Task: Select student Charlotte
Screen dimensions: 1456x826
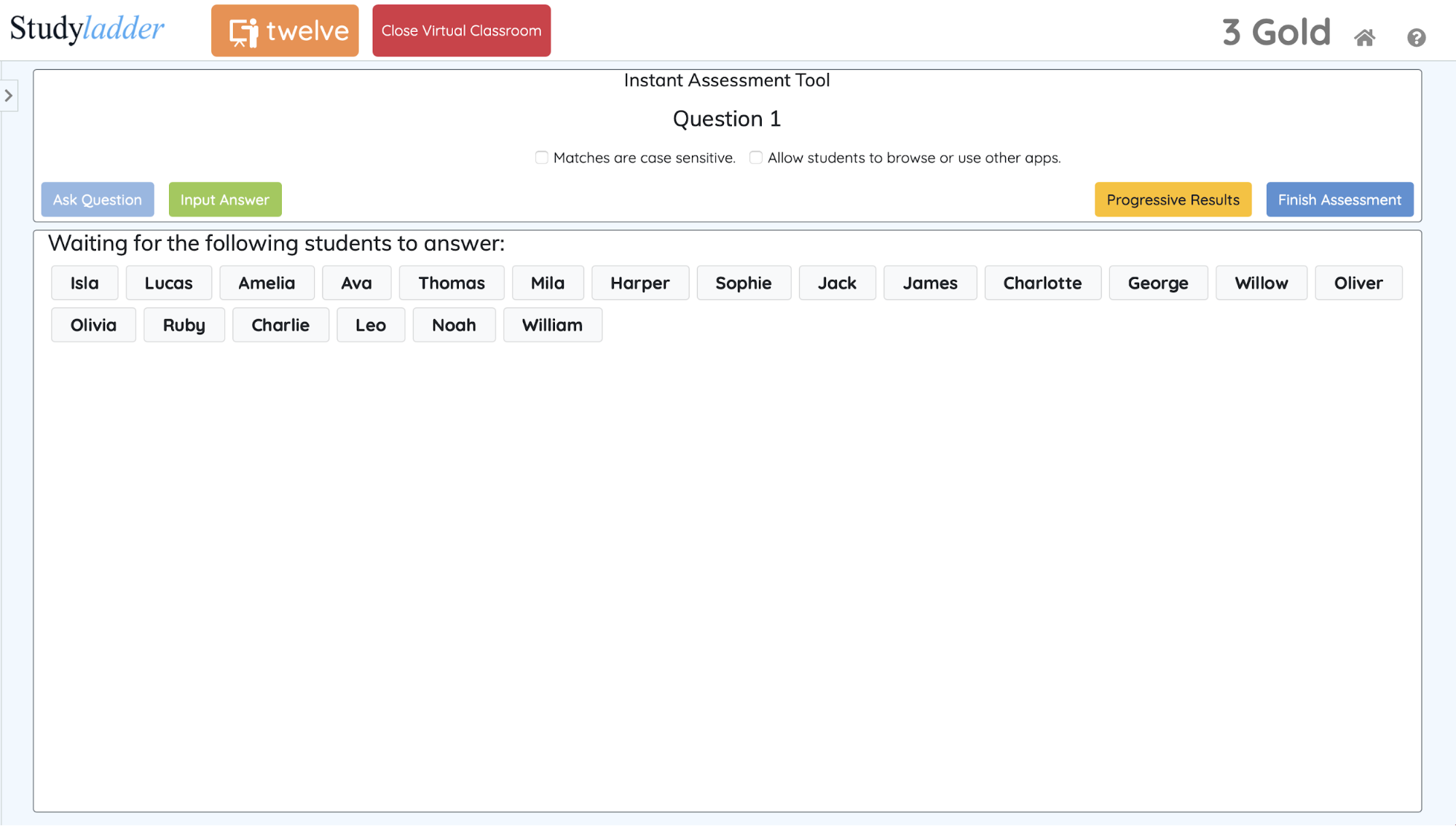Action: coord(1042,283)
